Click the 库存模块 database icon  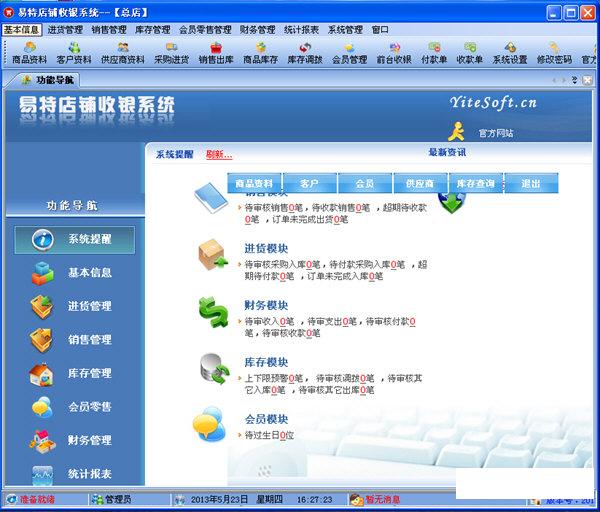click(215, 369)
